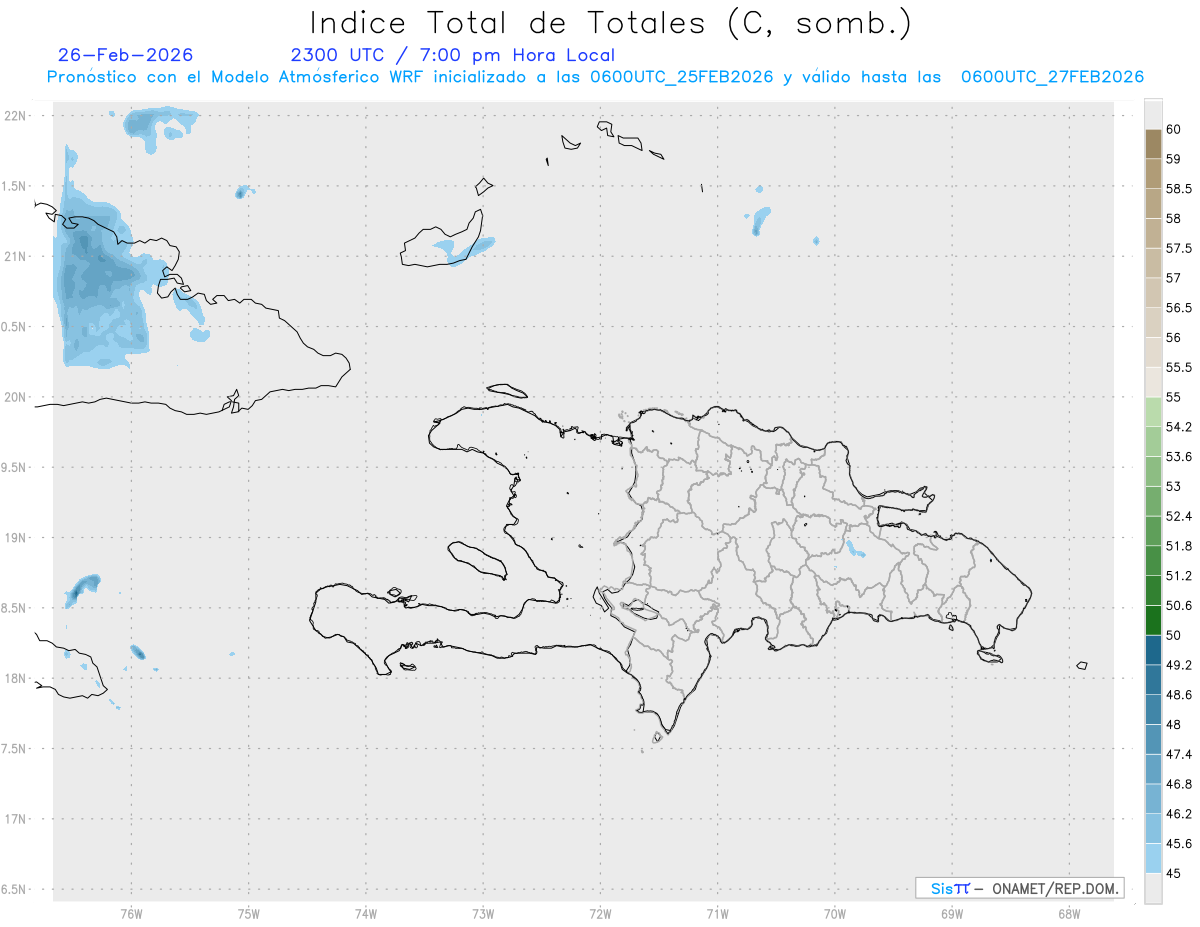
Task: Click the "18N" latitude label
Action: (15, 678)
